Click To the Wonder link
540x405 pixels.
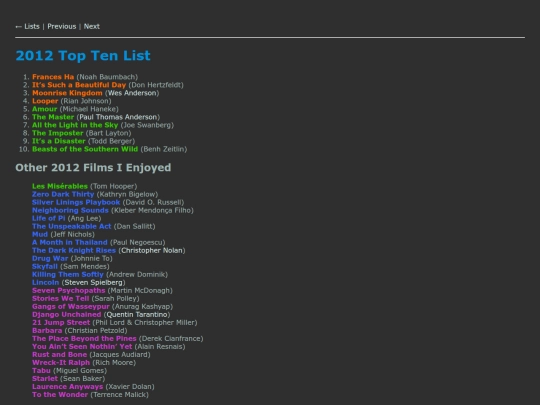(60, 395)
